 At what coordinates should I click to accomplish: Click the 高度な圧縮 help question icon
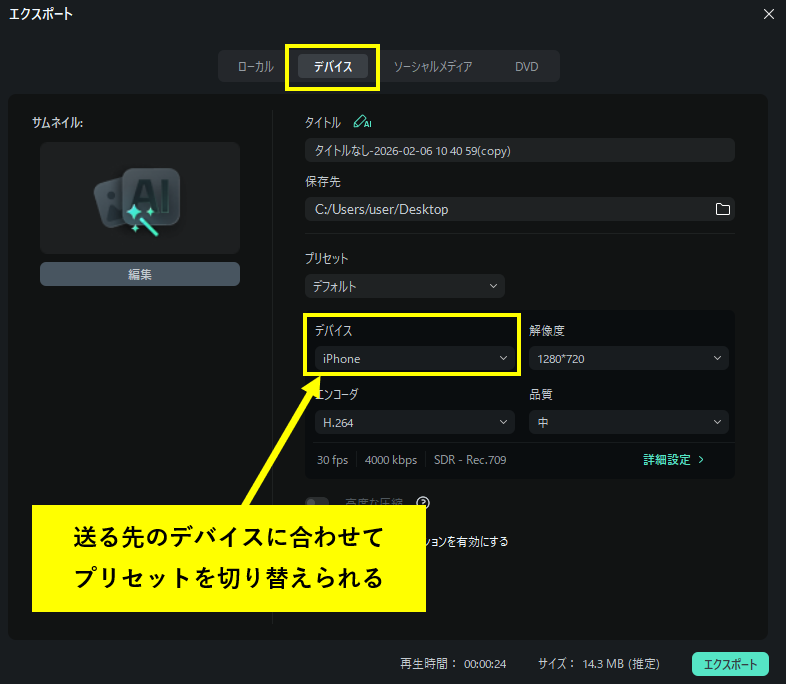pos(423,502)
